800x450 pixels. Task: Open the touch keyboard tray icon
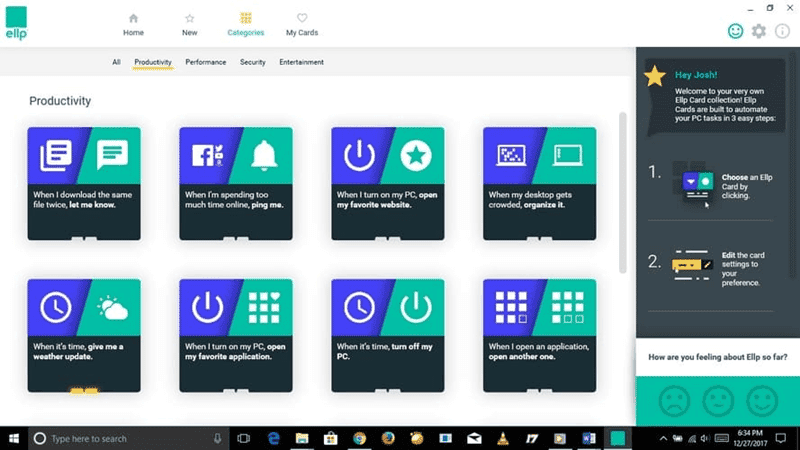(721, 438)
